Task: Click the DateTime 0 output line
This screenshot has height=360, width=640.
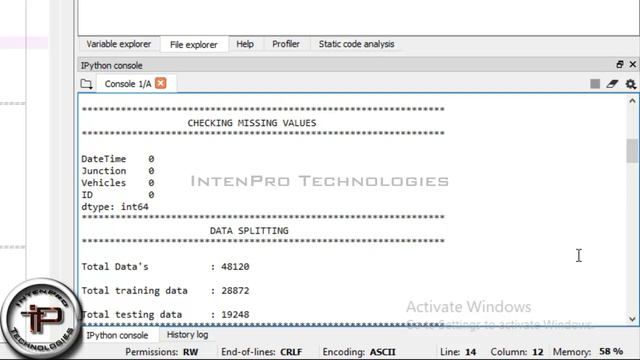Action: [118, 159]
